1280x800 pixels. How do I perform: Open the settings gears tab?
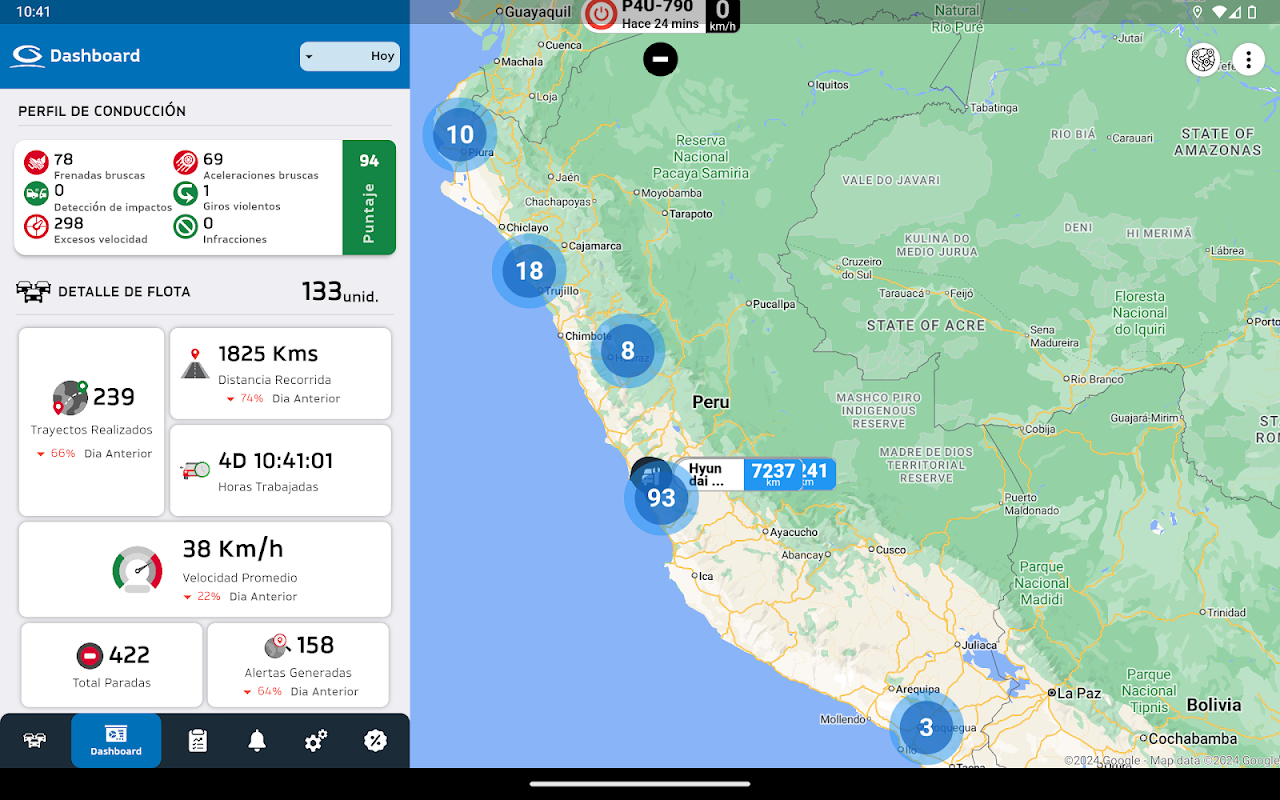pos(316,741)
